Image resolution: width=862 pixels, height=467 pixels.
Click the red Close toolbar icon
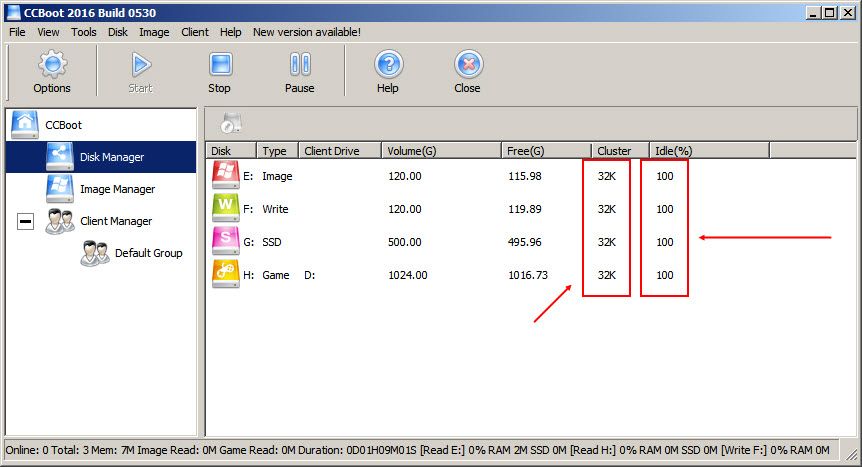point(468,64)
